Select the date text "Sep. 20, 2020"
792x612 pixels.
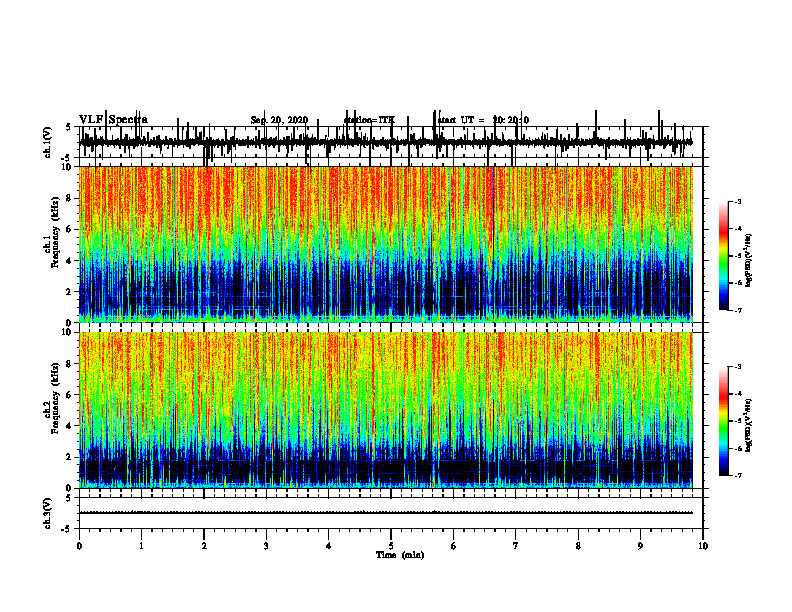click(279, 120)
